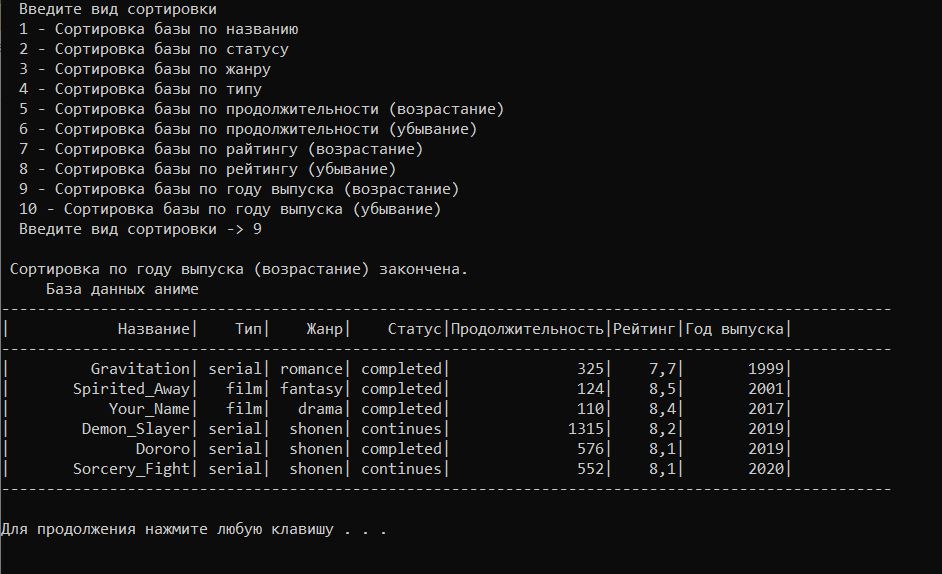Click the Gravitation row title

(x=140, y=368)
